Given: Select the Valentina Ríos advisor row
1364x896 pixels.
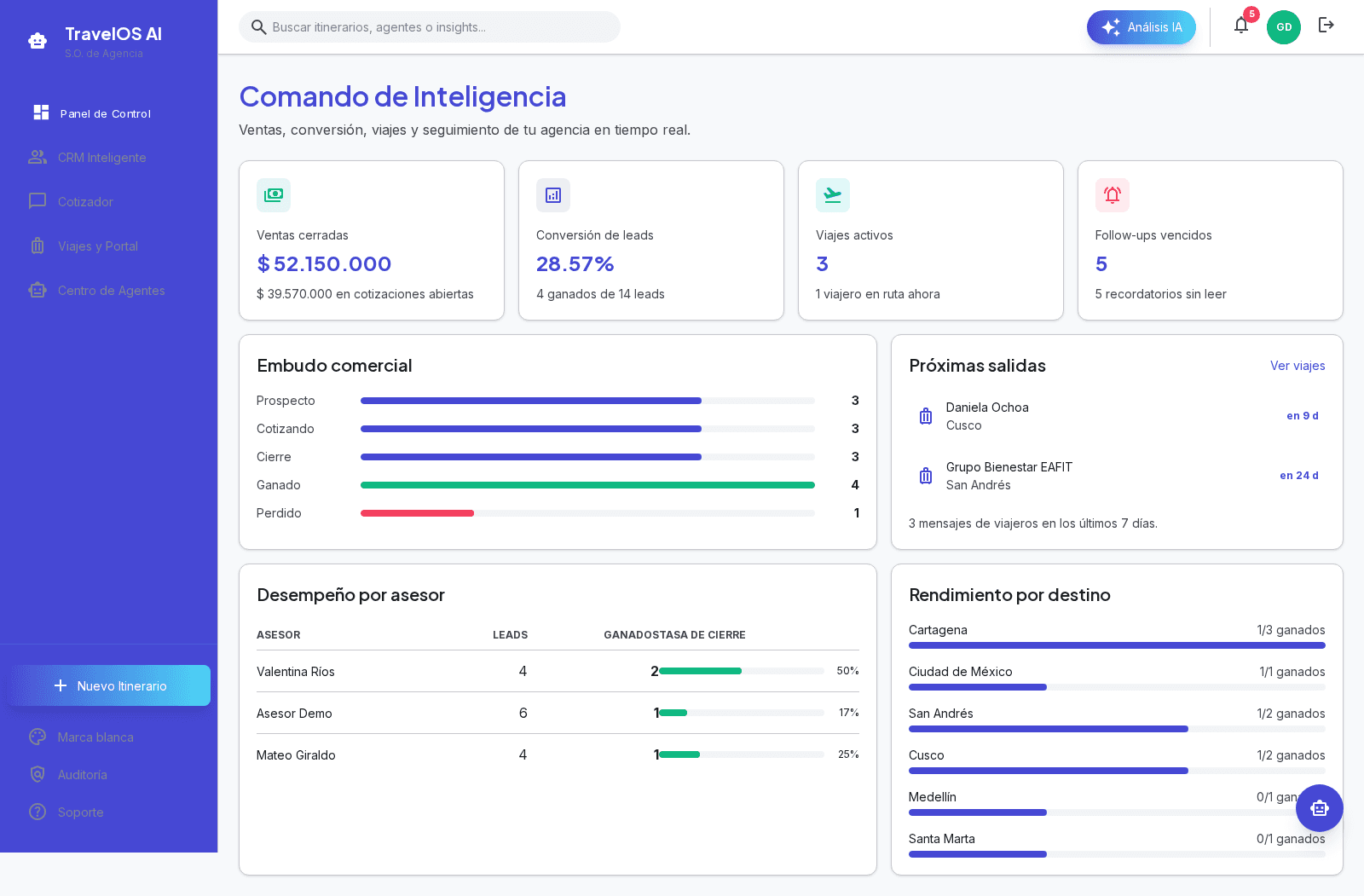Looking at the screenshot, I should 558,671.
